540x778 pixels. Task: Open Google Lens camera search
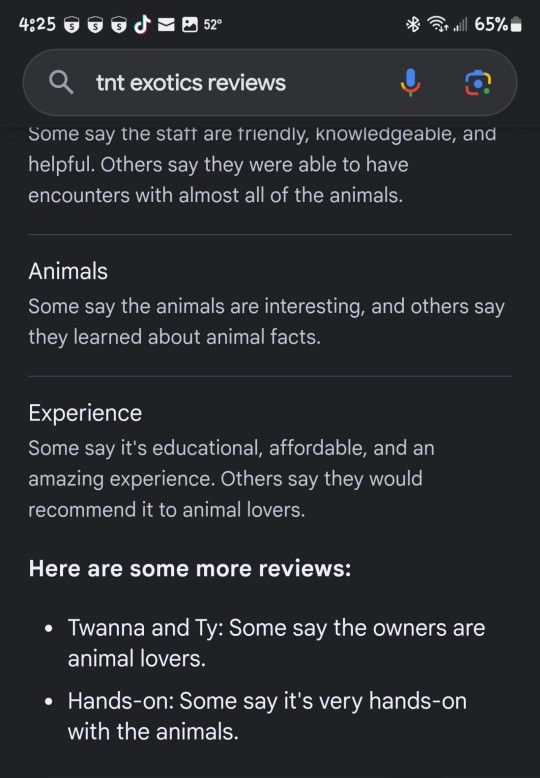(478, 82)
